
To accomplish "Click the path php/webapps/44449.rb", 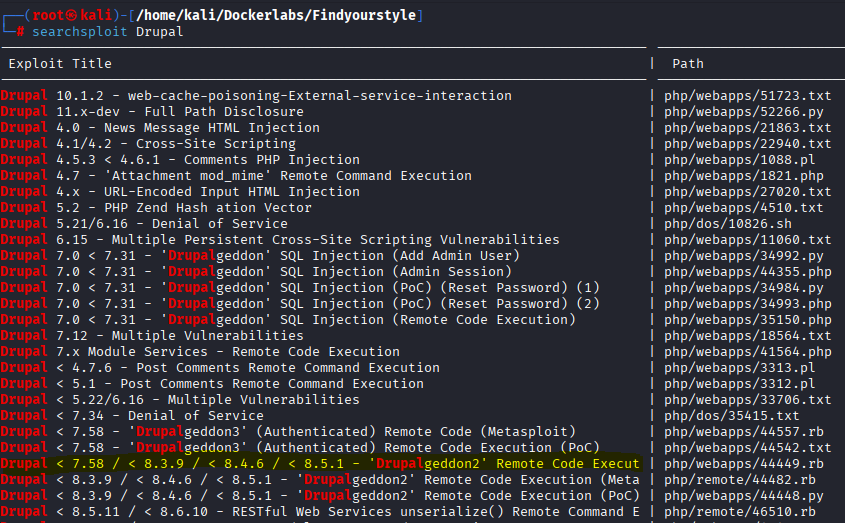I will coord(743,464).
